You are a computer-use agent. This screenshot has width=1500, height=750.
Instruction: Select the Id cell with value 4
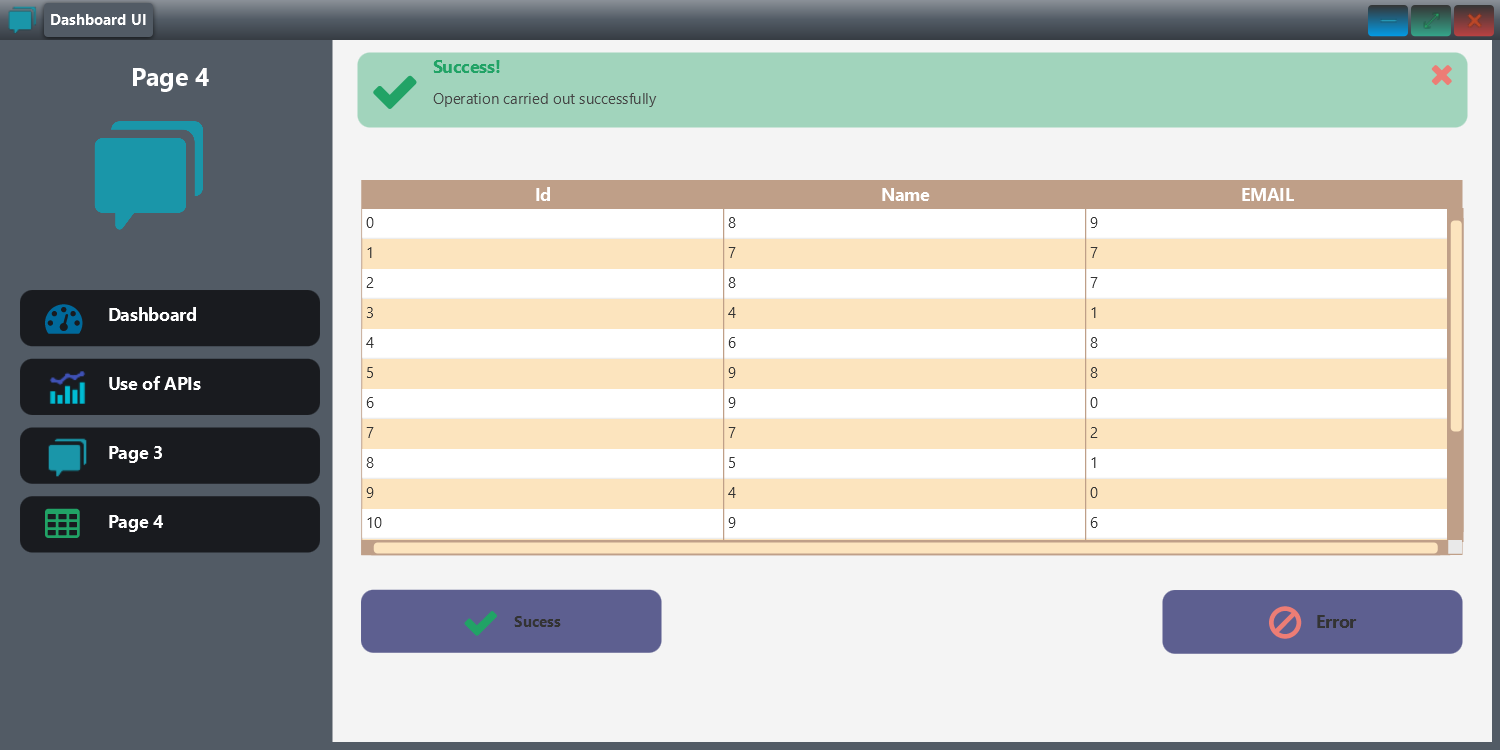pyautogui.click(x=543, y=344)
